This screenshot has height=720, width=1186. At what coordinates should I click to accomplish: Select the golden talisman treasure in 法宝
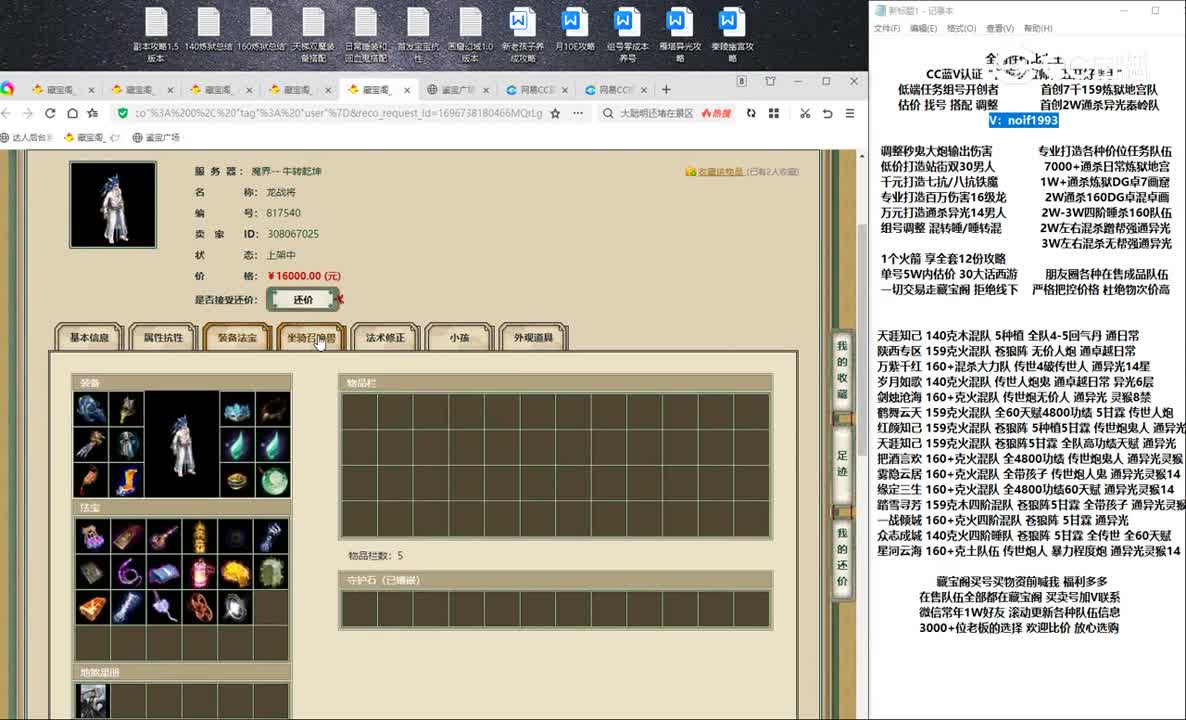(x=200, y=537)
